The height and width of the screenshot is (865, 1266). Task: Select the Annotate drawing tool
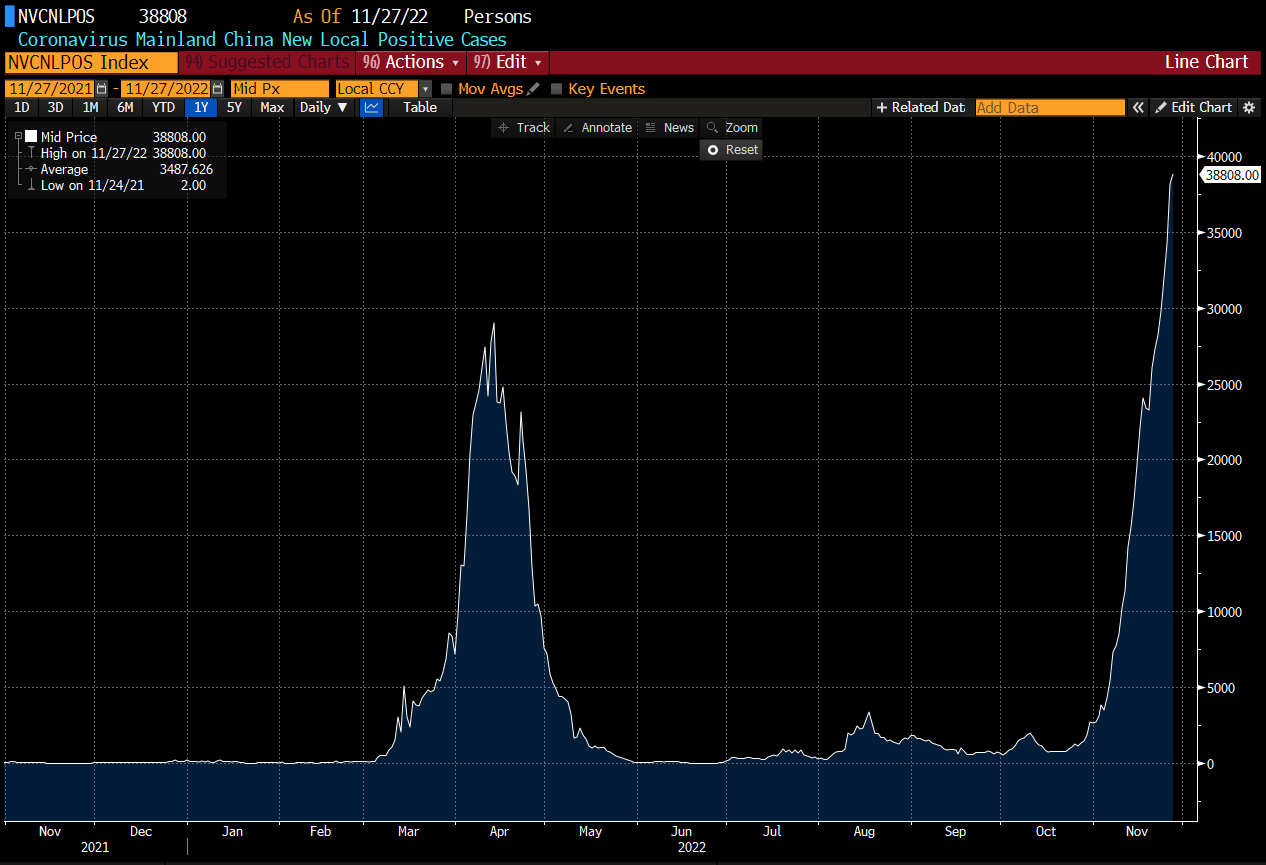coord(597,127)
